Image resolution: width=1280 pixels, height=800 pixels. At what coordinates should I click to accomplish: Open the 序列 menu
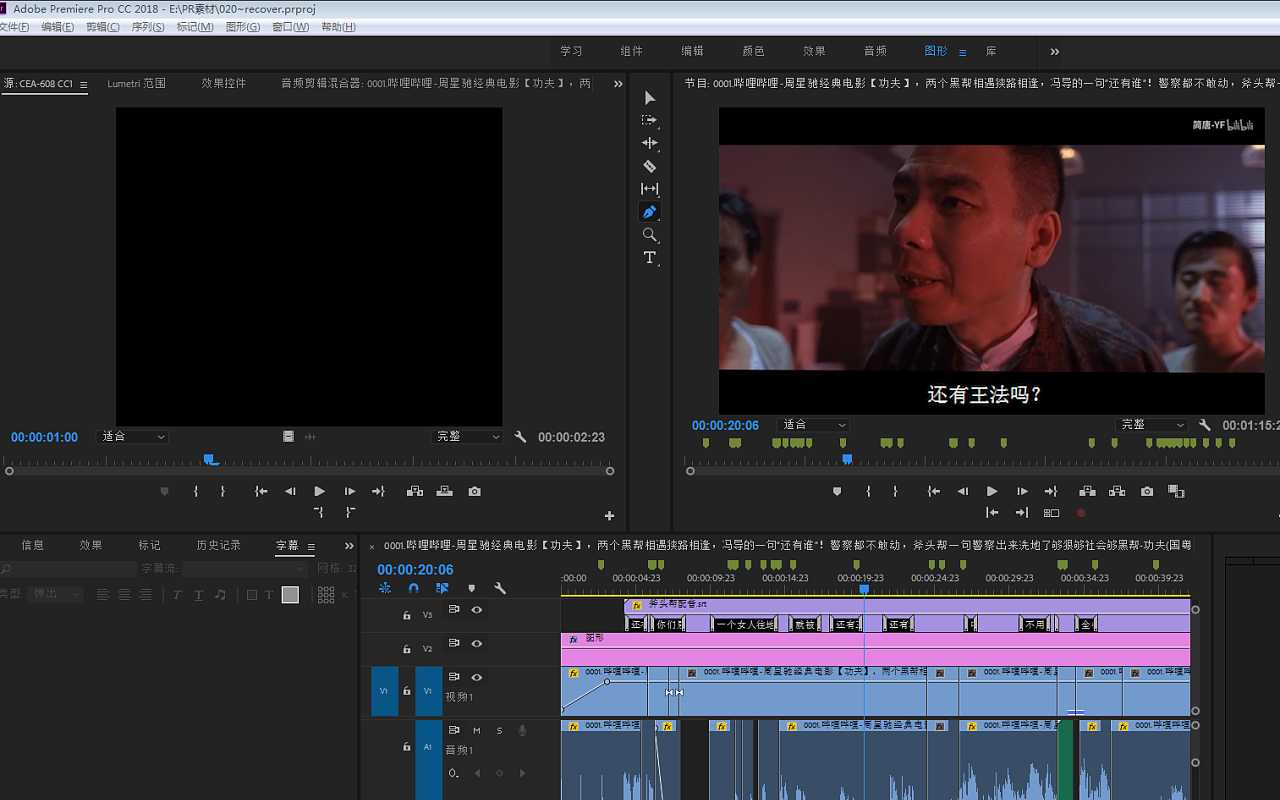coord(148,27)
